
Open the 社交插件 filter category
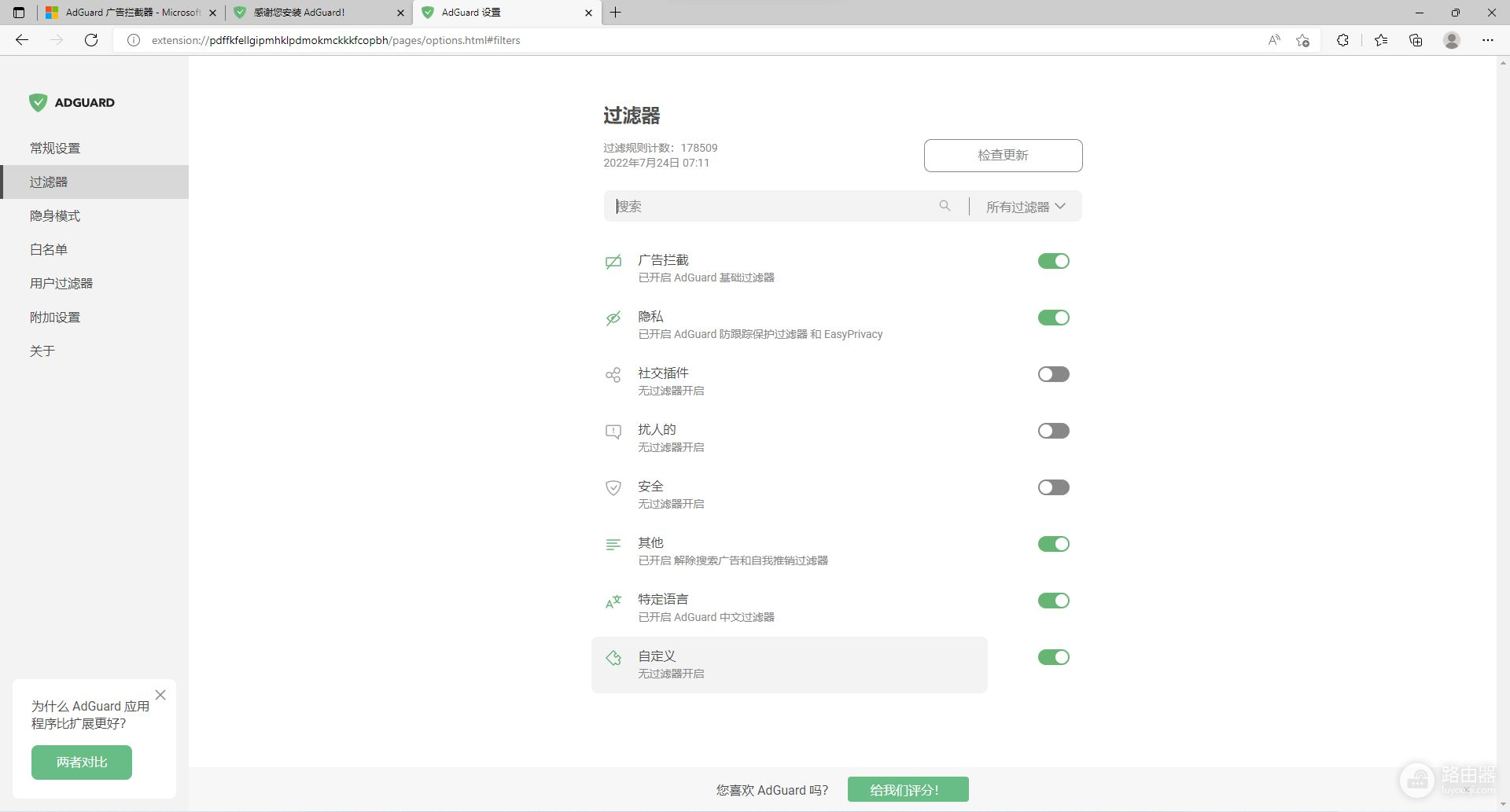[790, 382]
